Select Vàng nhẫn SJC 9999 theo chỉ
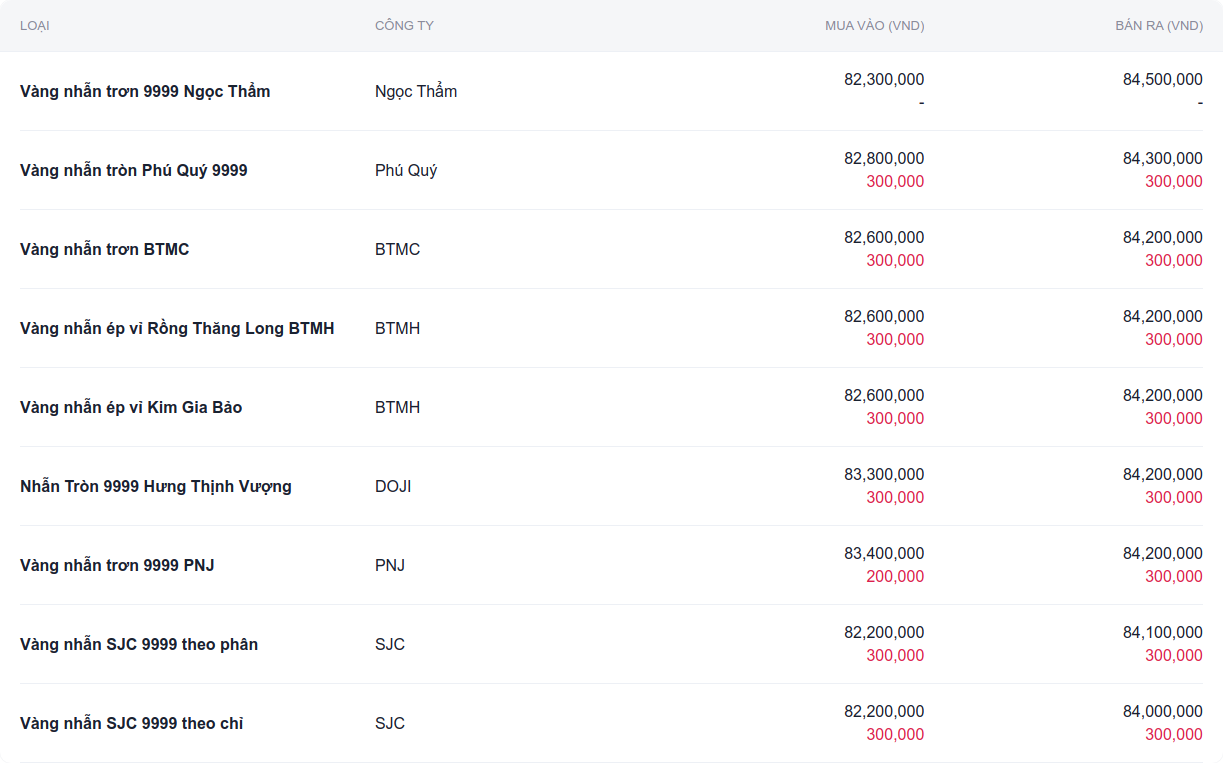The width and height of the screenshot is (1223, 763). (x=132, y=723)
